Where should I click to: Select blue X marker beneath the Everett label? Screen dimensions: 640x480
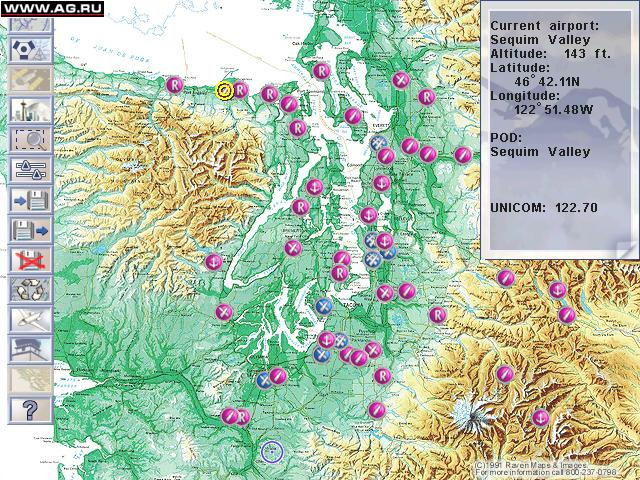[378, 143]
